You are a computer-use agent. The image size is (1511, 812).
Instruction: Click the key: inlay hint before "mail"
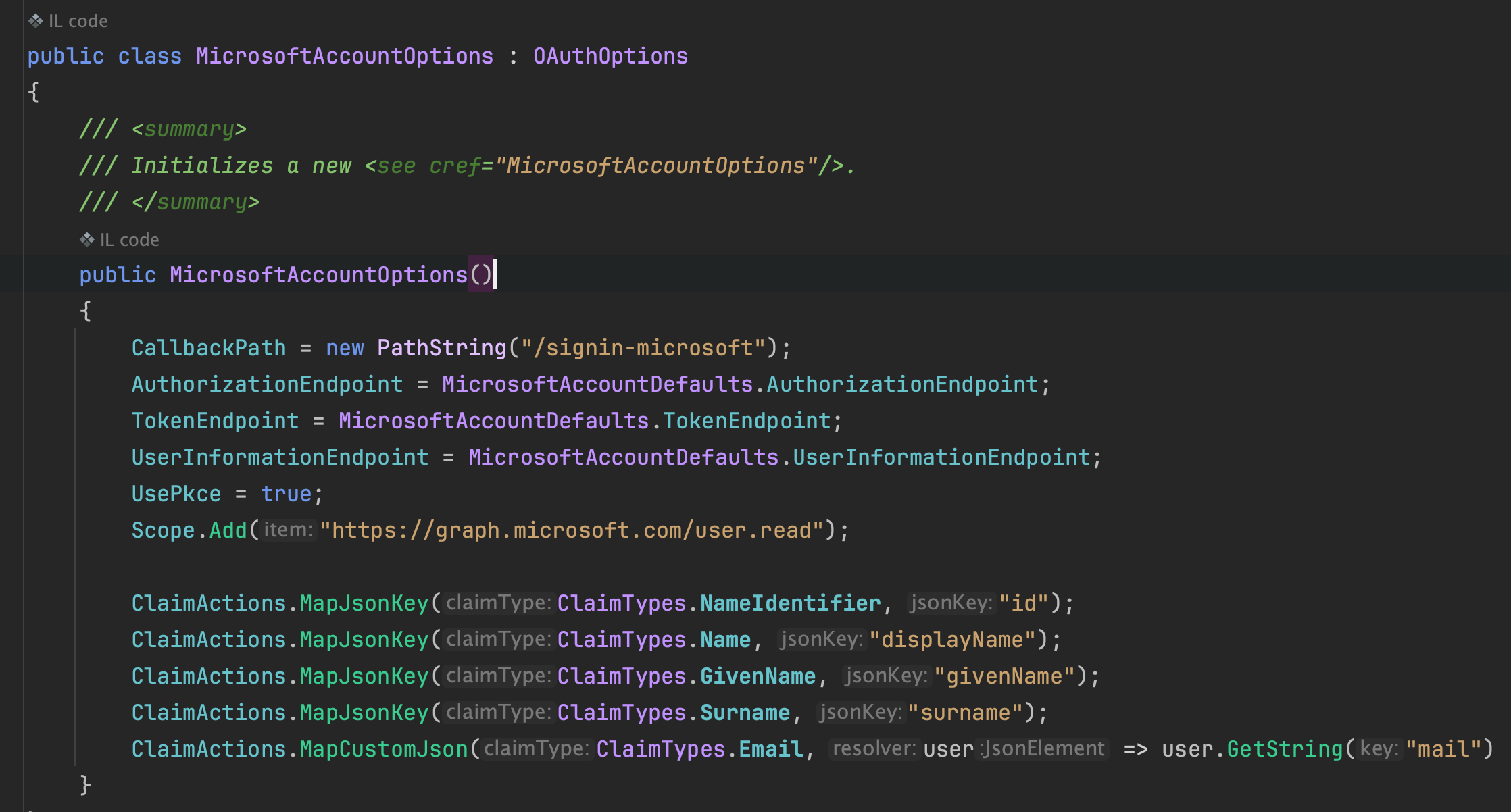(x=1379, y=748)
